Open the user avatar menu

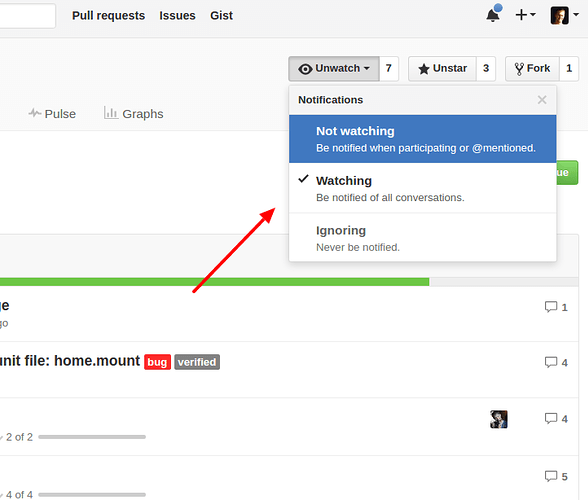click(x=564, y=15)
